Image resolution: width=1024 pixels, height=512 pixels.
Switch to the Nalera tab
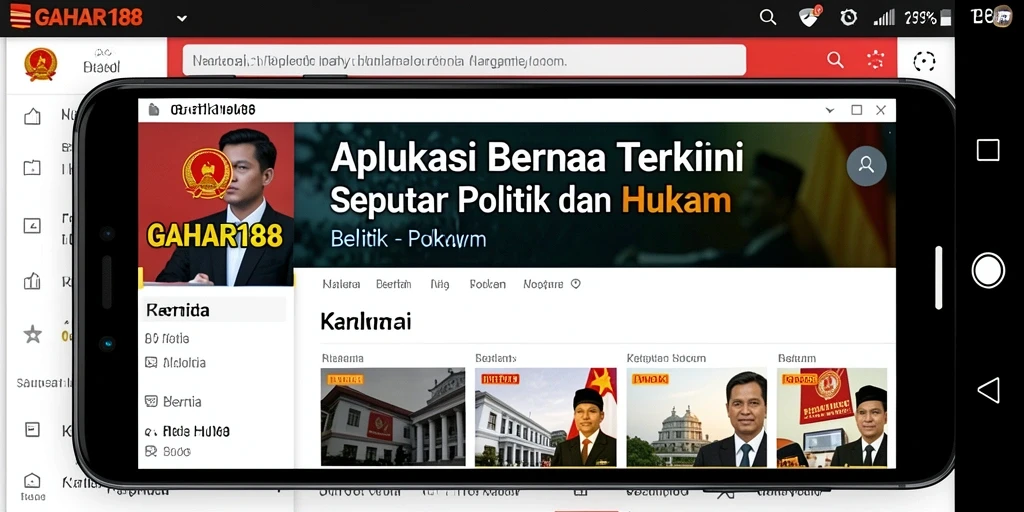point(342,284)
